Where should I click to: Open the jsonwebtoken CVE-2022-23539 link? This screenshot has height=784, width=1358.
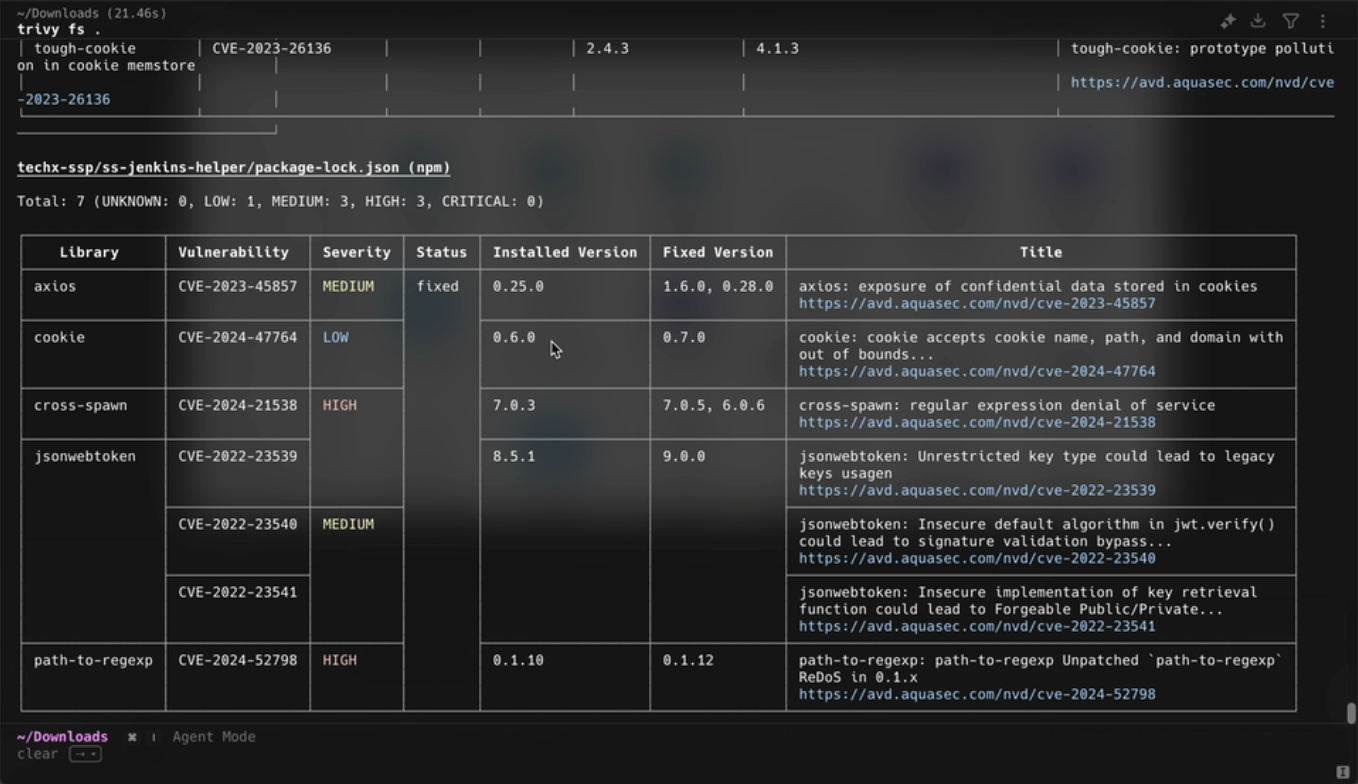click(977, 490)
